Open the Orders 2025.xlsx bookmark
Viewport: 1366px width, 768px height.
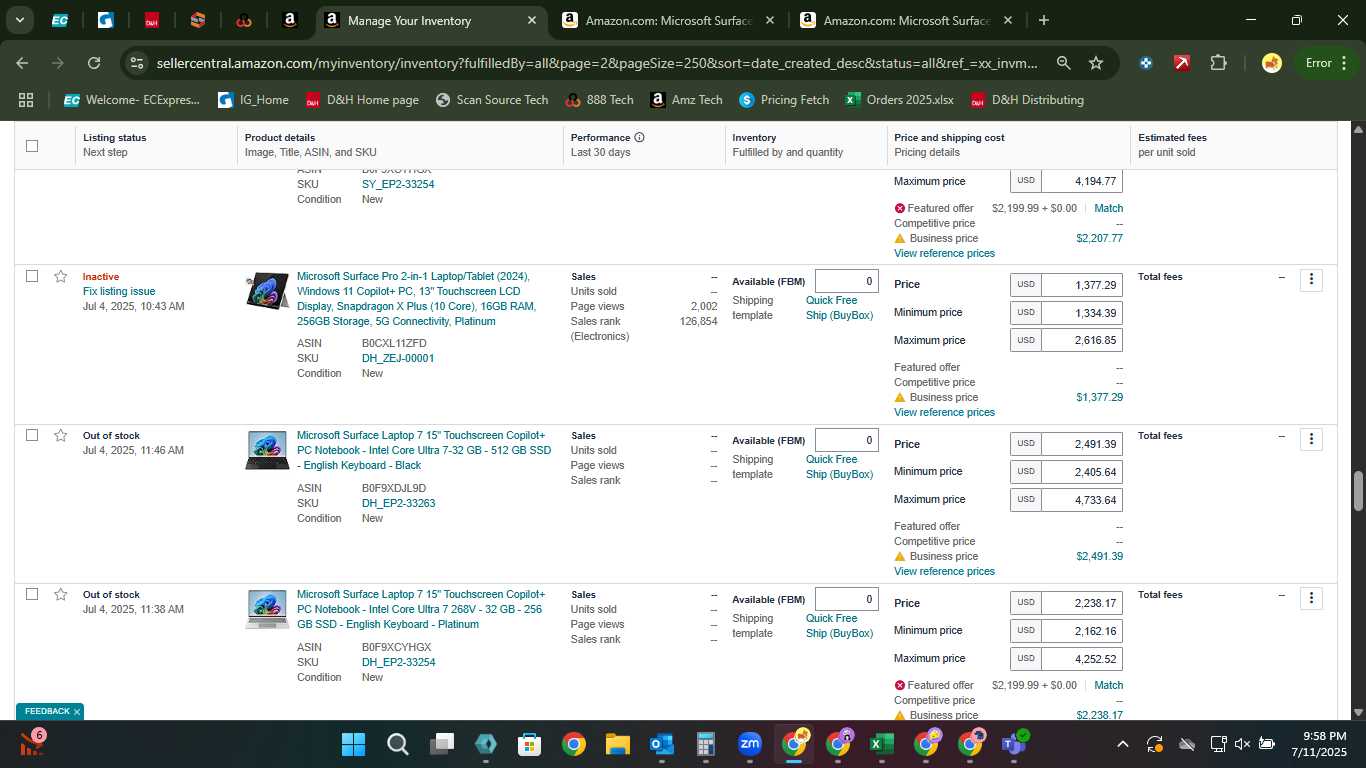point(899,100)
